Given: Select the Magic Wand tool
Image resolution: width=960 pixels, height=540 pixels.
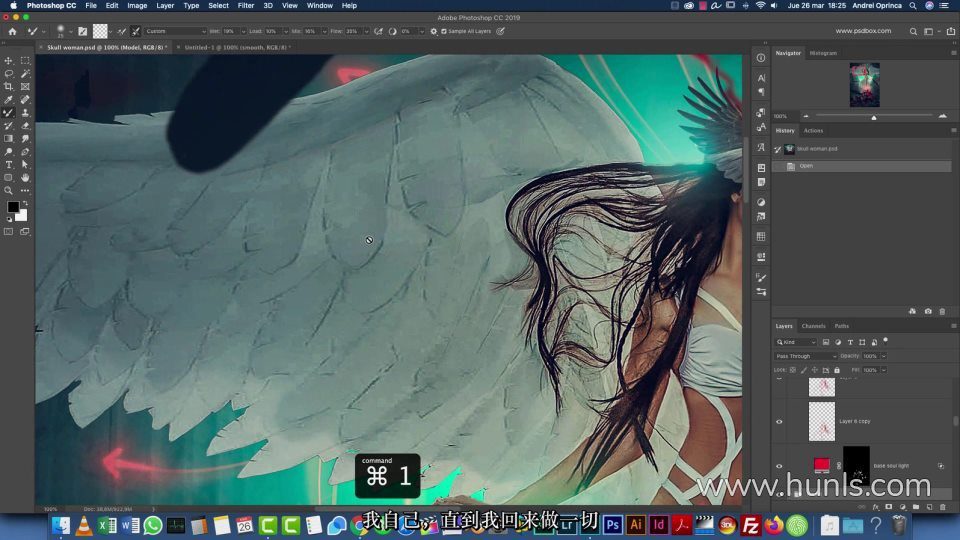Looking at the screenshot, I should 25,73.
